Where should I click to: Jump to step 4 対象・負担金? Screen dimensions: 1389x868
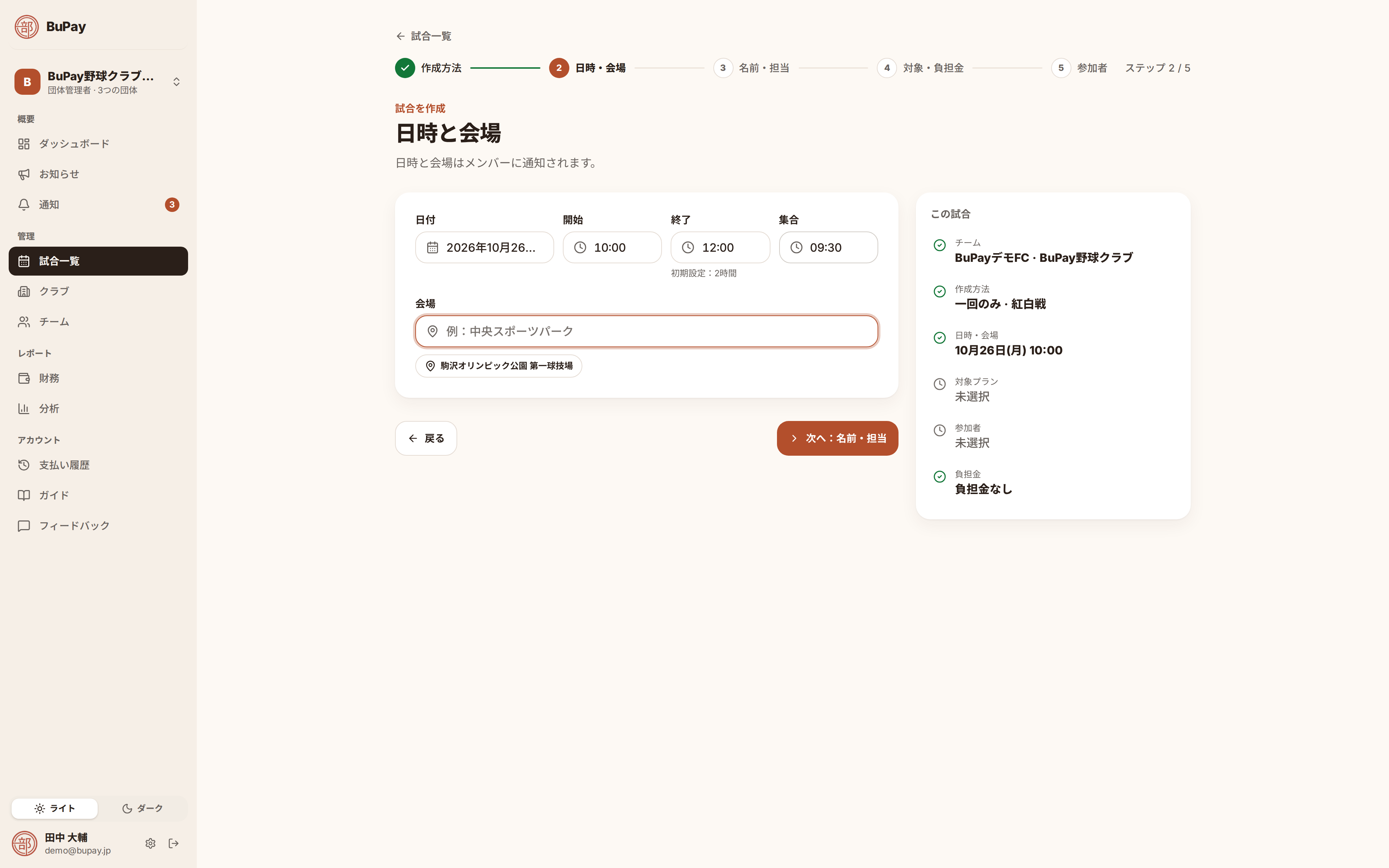click(x=920, y=68)
